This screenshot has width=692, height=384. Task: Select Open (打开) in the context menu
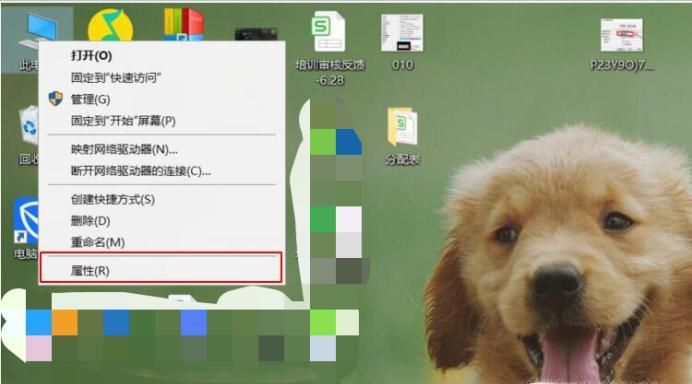(x=91, y=56)
